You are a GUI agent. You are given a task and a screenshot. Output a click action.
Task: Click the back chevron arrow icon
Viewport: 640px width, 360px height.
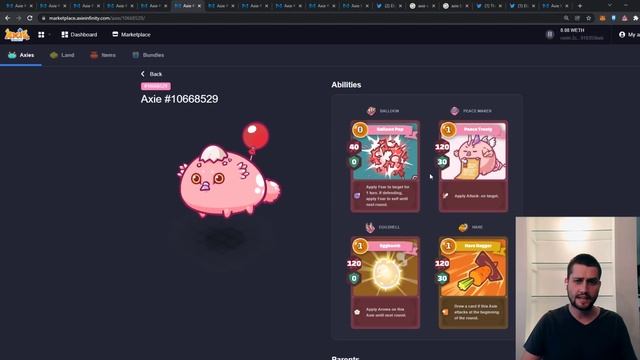click(142, 74)
